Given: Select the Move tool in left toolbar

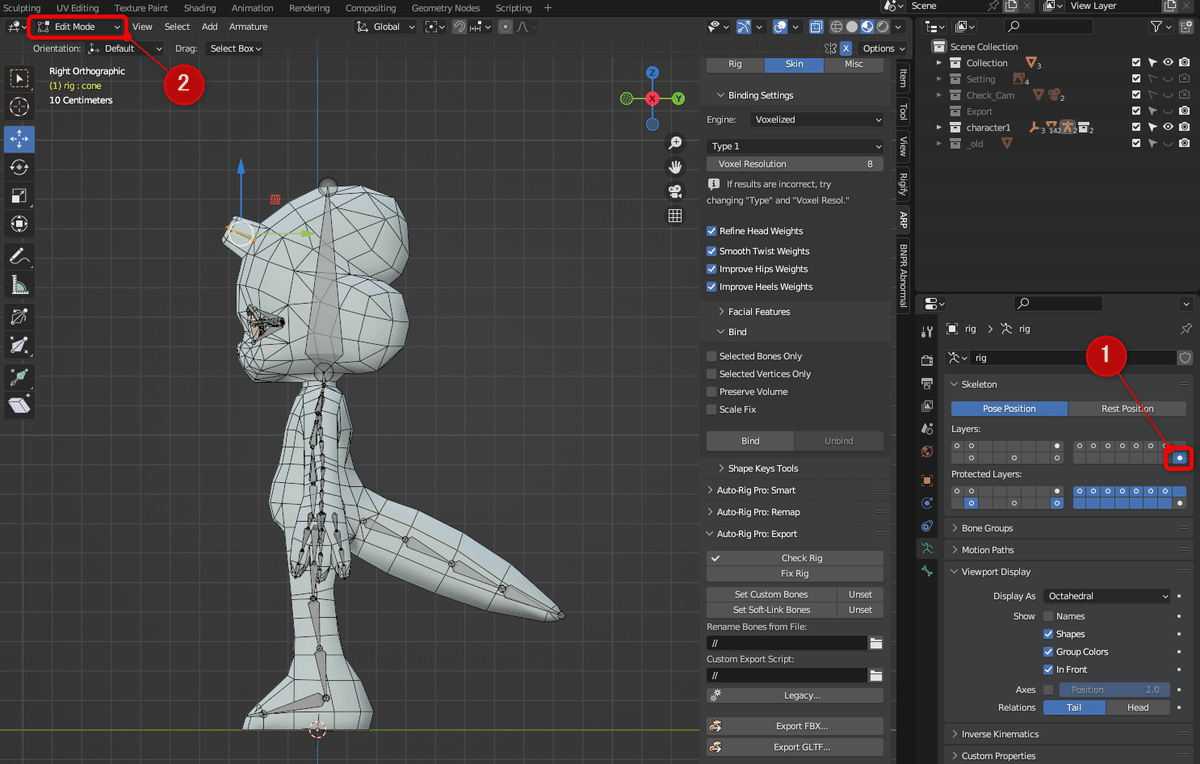Looking at the screenshot, I should coord(19,138).
